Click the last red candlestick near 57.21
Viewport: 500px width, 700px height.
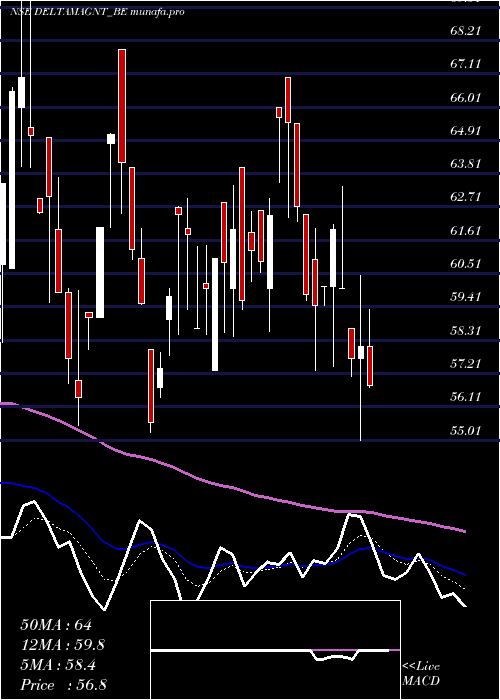click(370, 366)
